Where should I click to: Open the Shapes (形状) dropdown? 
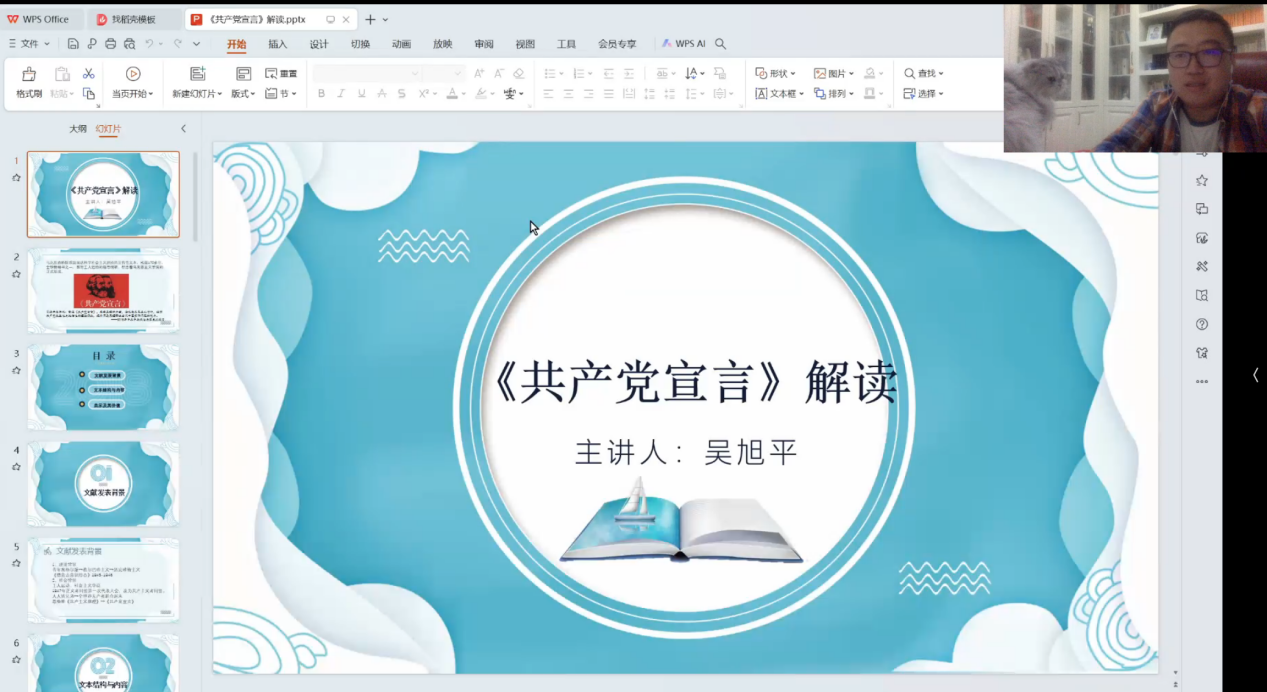[776, 74]
